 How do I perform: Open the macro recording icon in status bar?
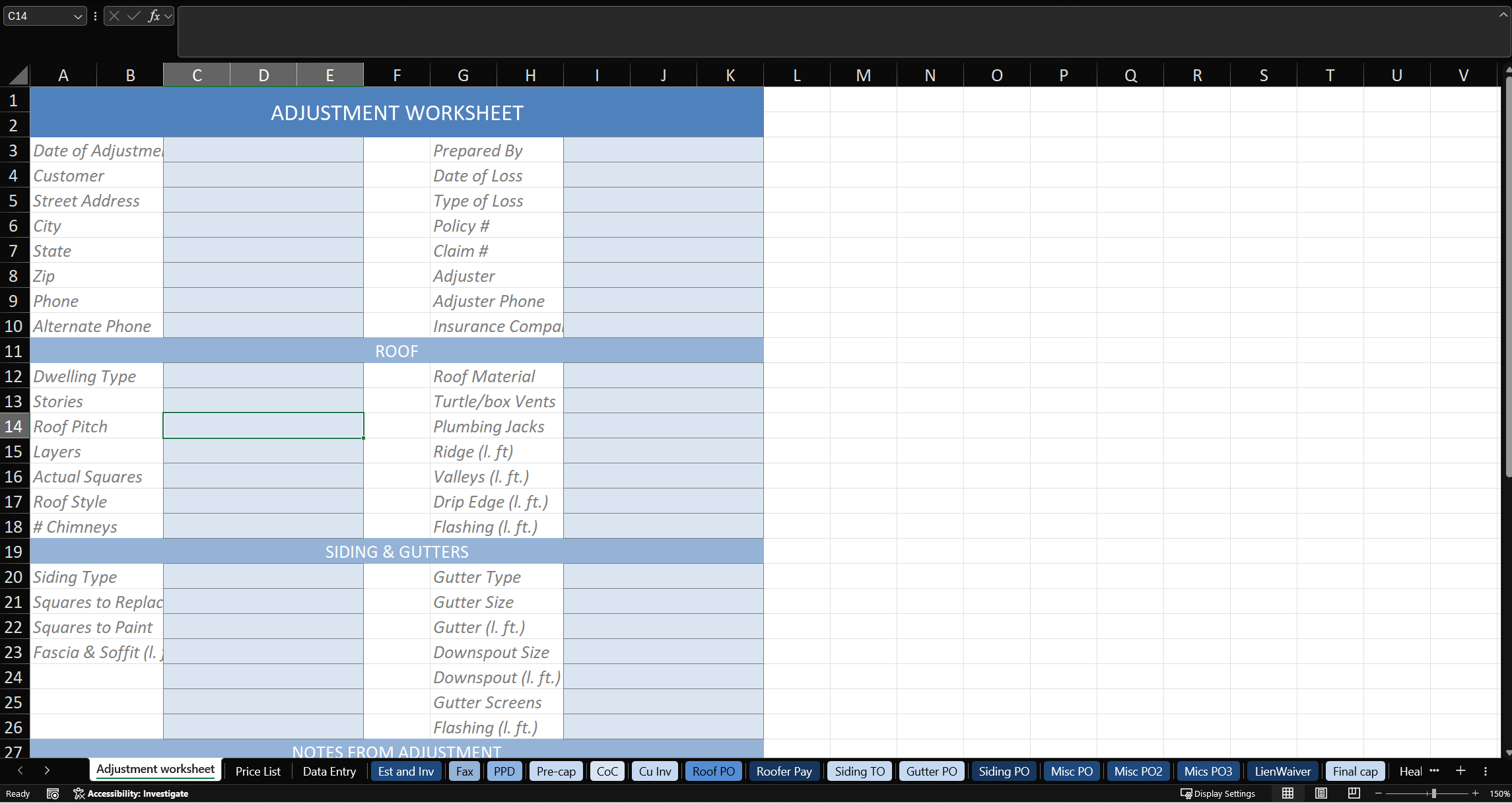pos(53,793)
